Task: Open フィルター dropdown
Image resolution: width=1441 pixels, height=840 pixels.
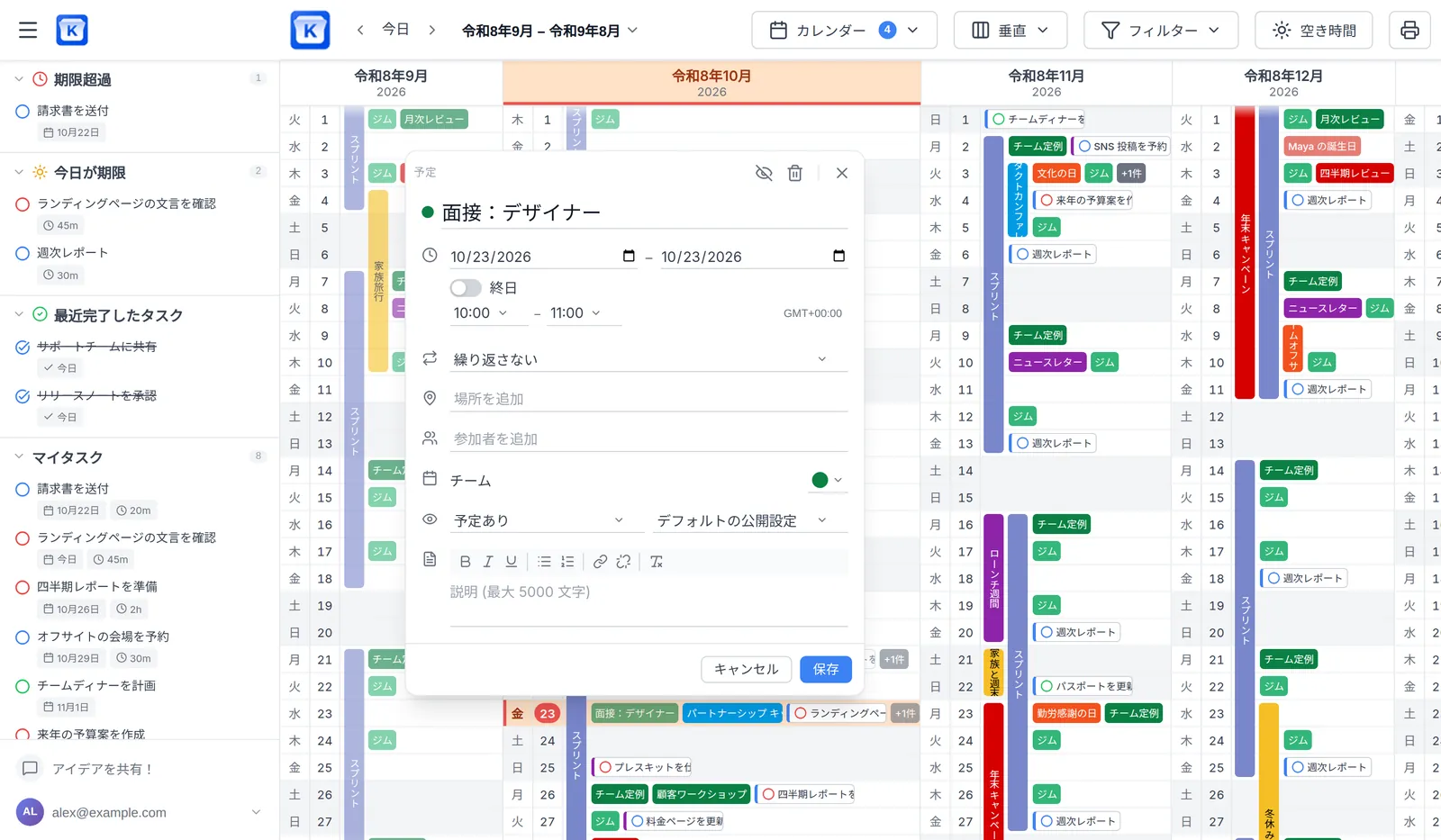Action: click(x=1161, y=31)
